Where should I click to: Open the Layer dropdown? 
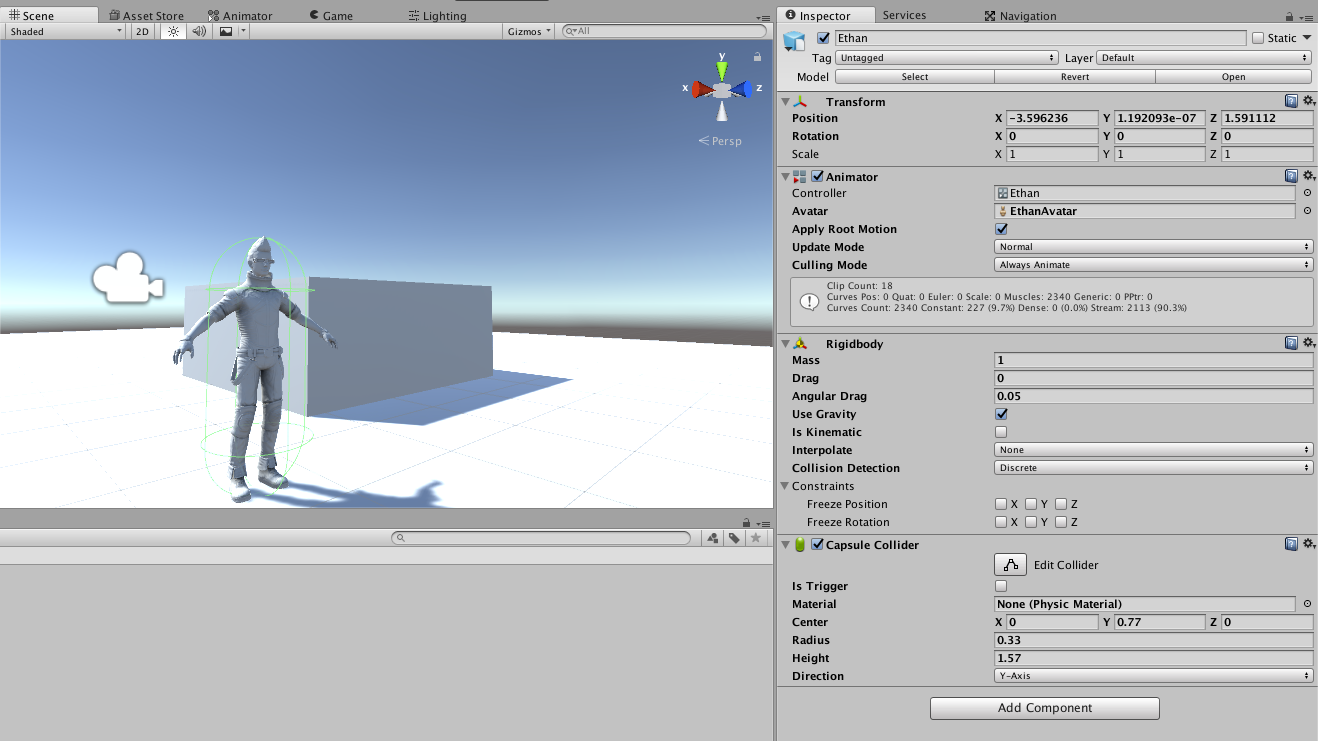(x=1204, y=58)
